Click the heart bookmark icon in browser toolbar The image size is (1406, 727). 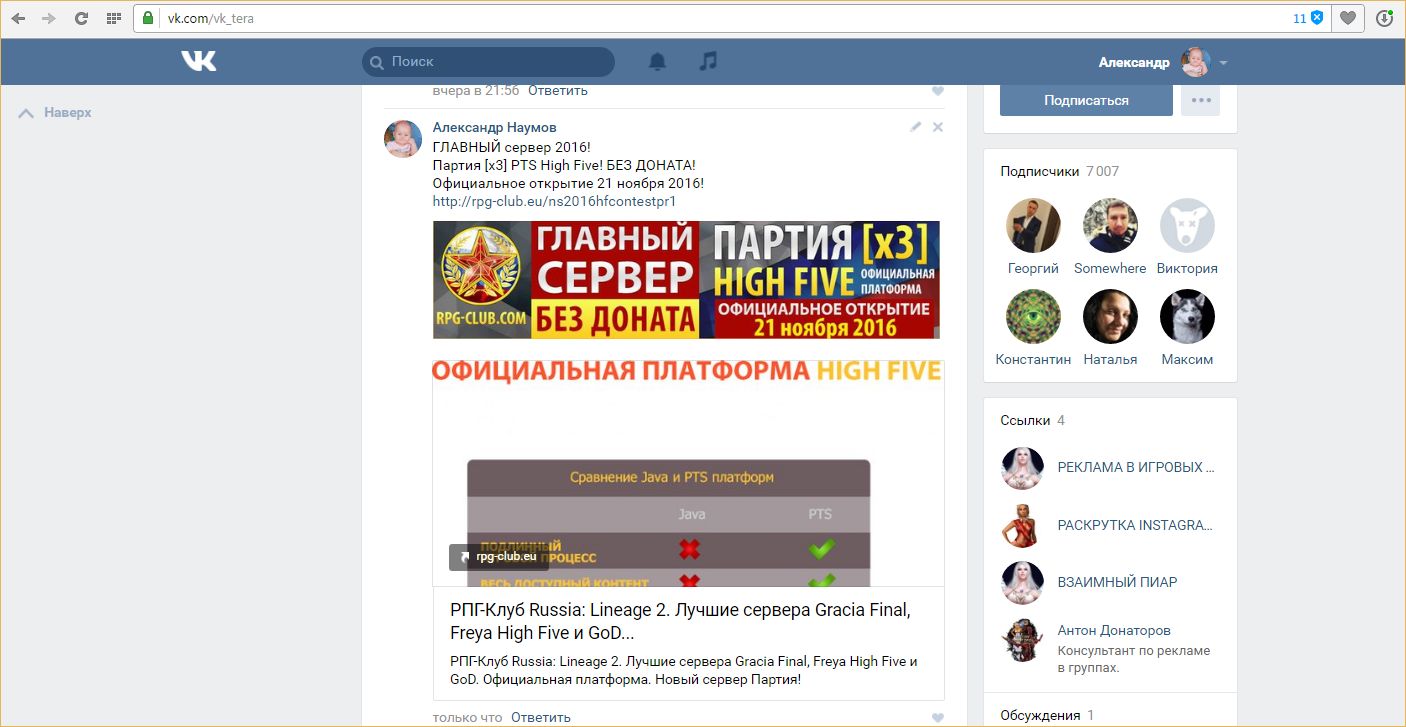pyautogui.click(x=1349, y=18)
